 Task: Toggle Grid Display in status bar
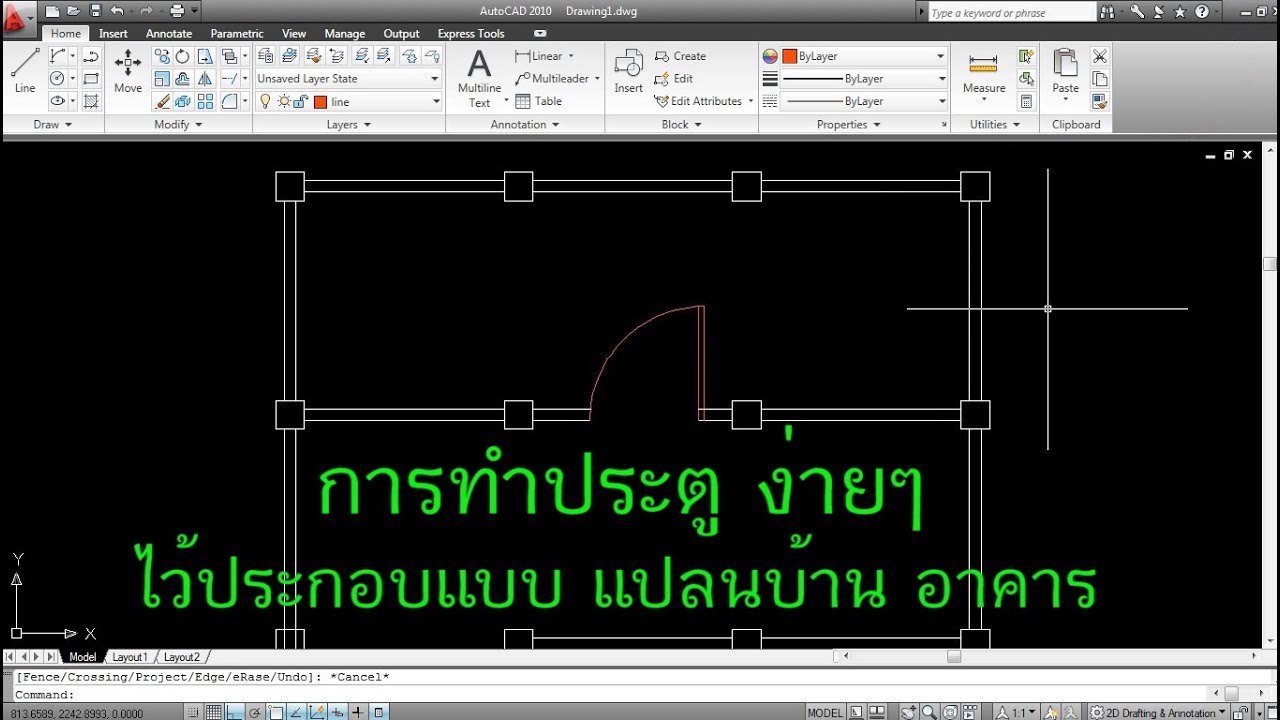[214, 713]
